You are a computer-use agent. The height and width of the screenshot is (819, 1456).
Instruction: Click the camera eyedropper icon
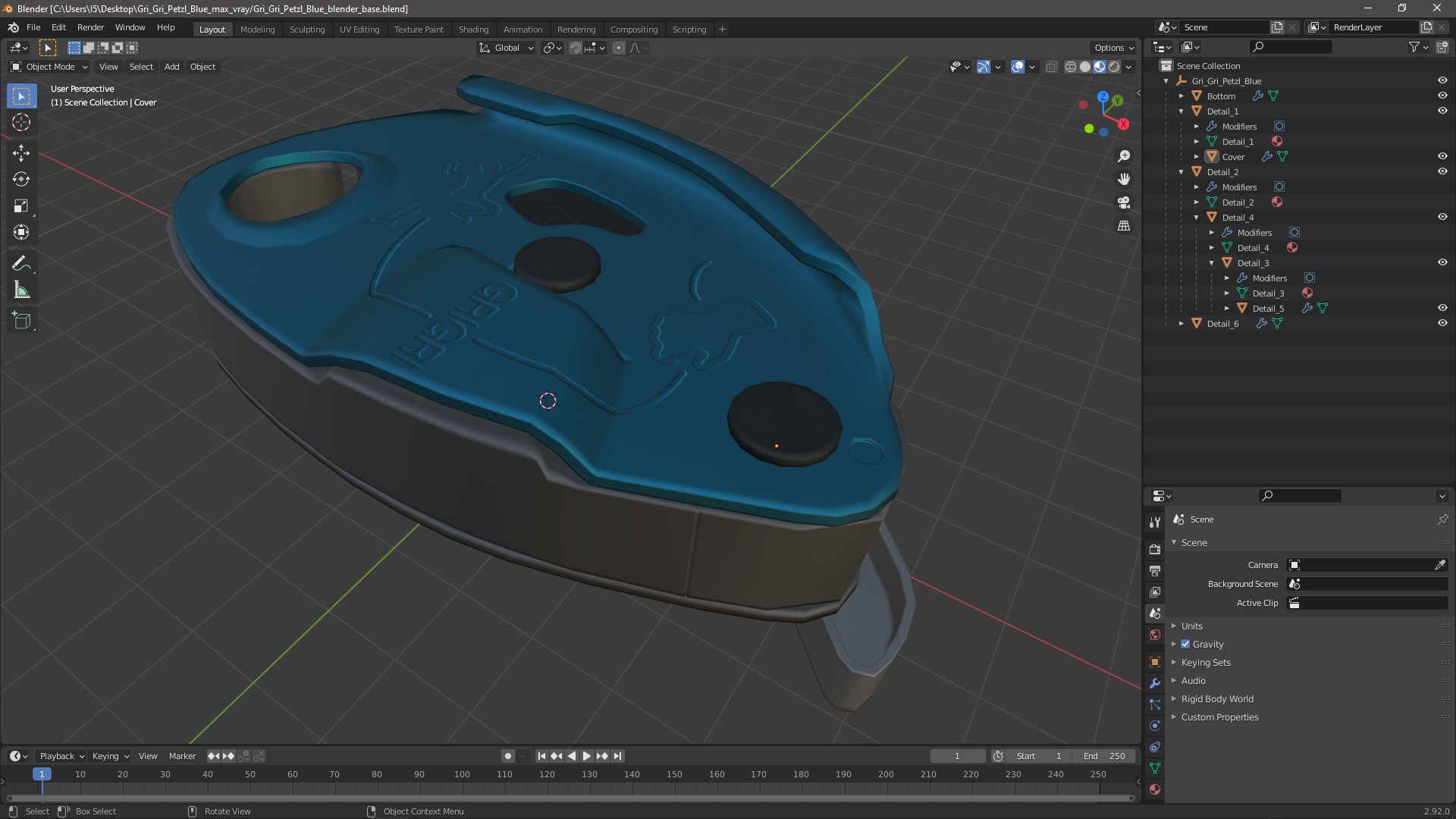tap(1439, 565)
